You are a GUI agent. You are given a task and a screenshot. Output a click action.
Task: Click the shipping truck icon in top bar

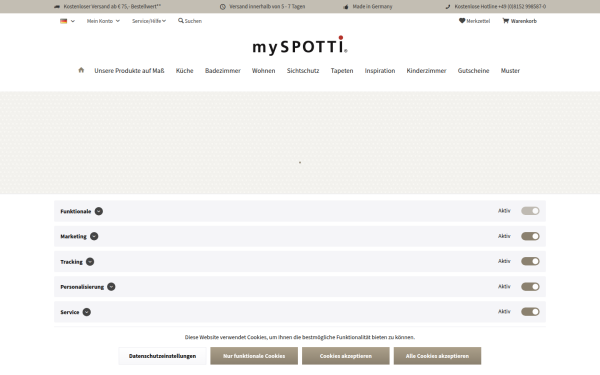(x=57, y=7)
